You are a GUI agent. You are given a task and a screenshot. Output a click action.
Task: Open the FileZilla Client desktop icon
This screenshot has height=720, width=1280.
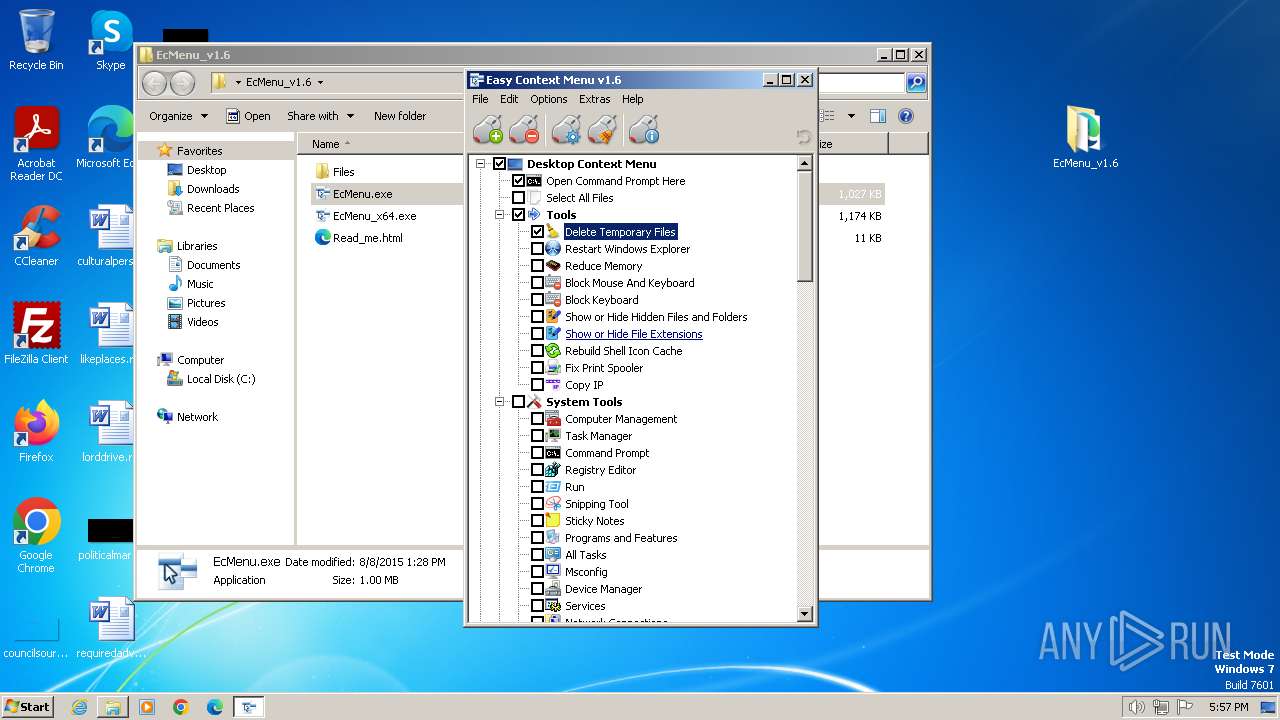[36, 334]
